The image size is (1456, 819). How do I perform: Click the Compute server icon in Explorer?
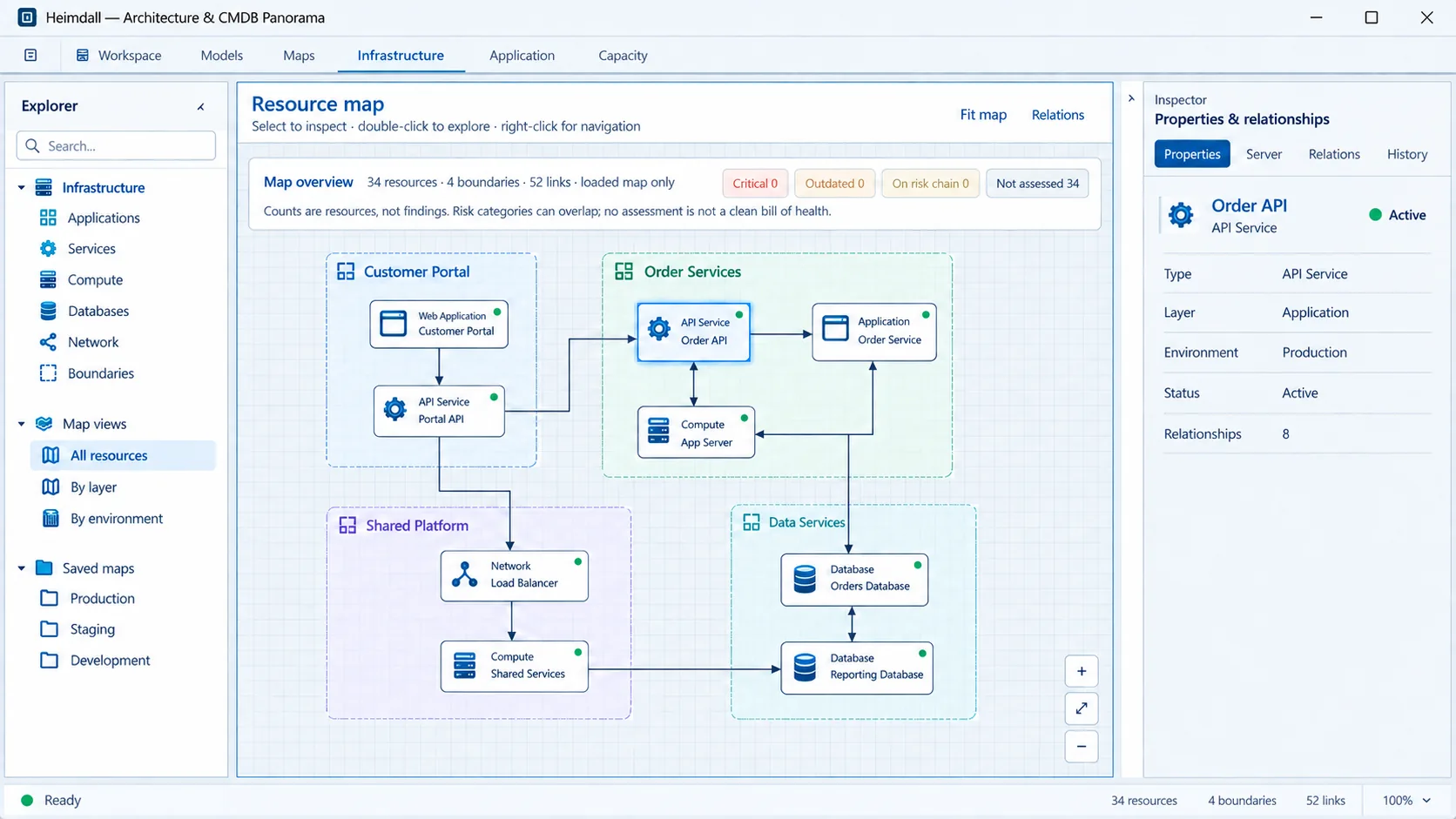[48, 279]
